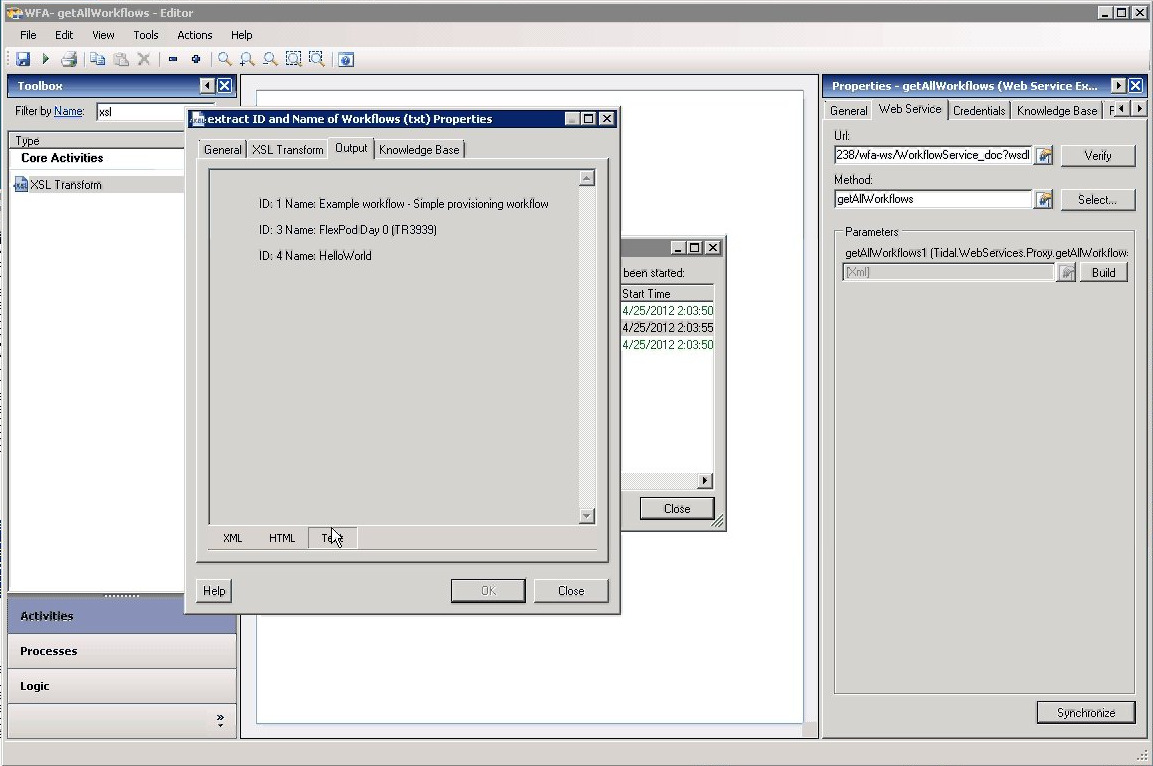The height and width of the screenshot is (766, 1153).
Task: Click the OK button in dialog
Action: point(488,591)
